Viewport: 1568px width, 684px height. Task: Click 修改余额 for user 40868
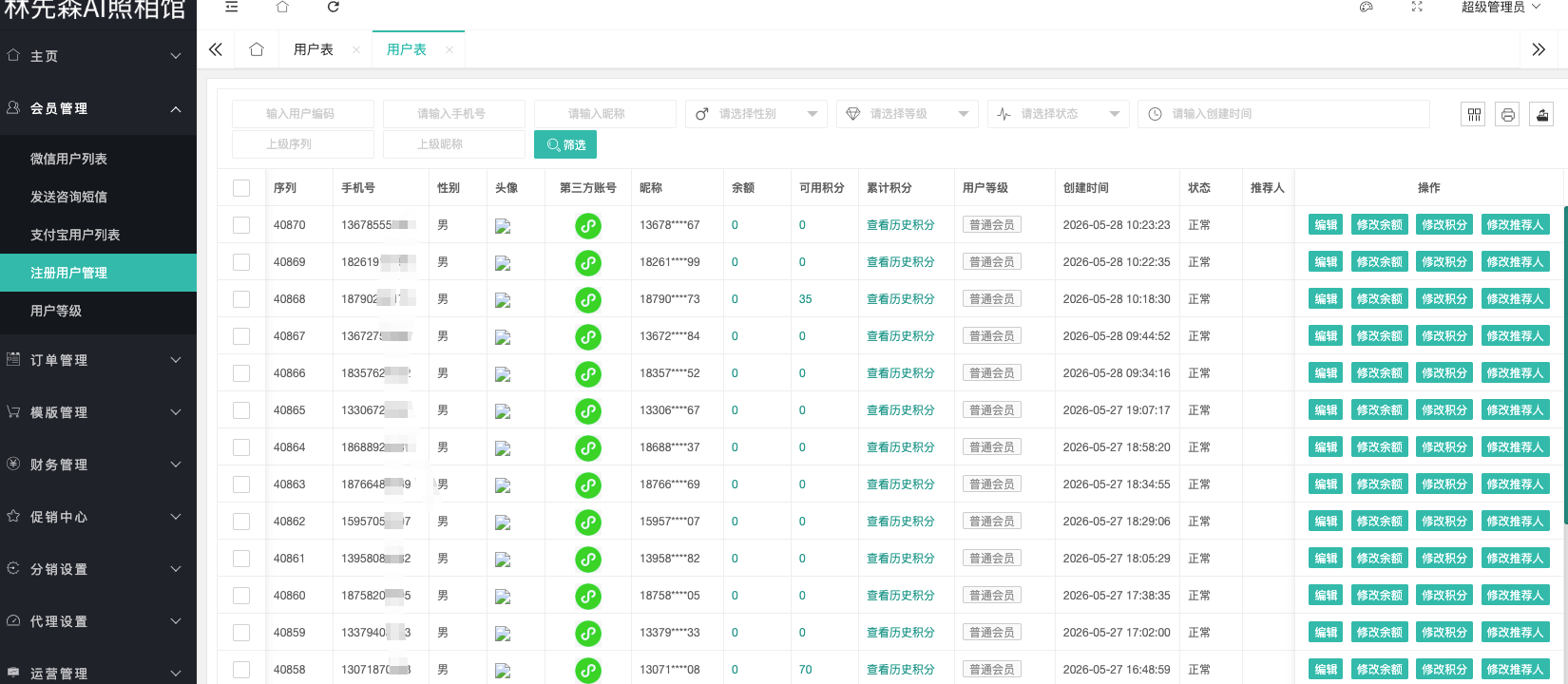1380,299
